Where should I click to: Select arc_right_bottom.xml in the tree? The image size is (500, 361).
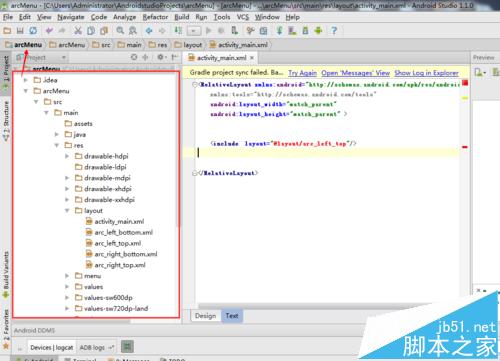[x=121, y=254]
